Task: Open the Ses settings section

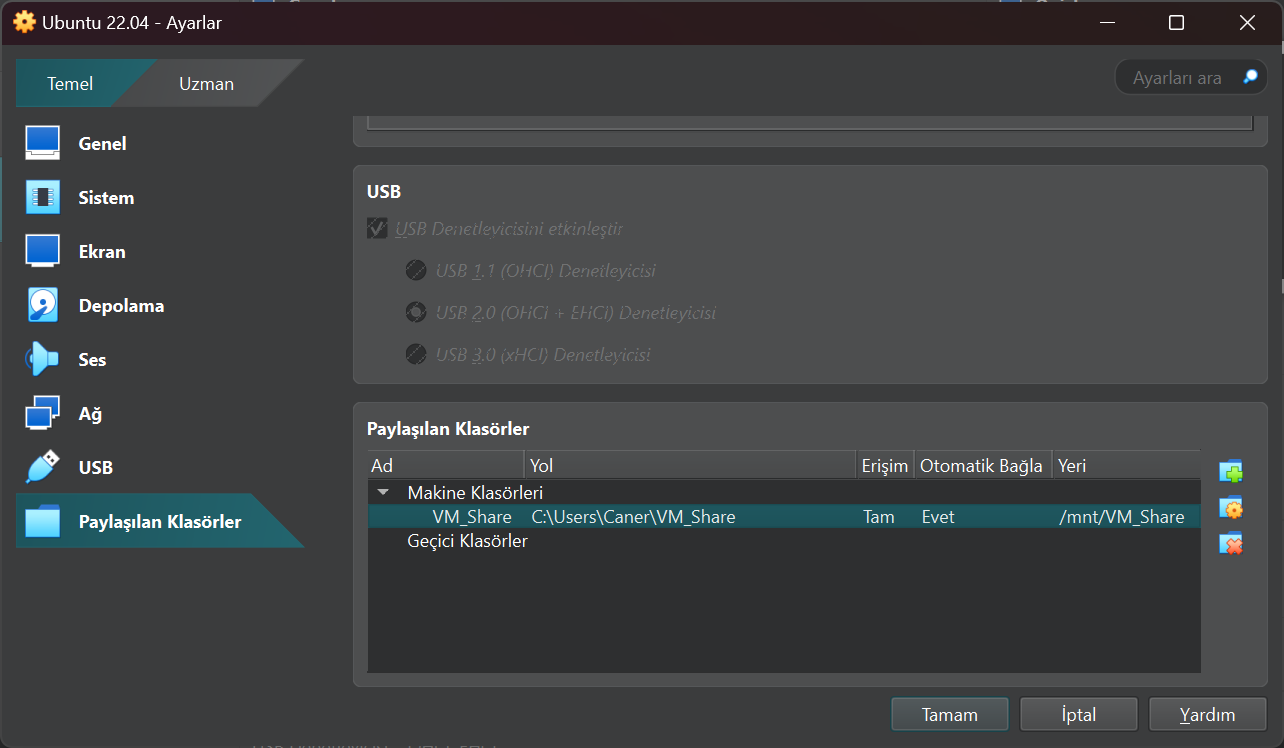Action: [x=160, y=360]
